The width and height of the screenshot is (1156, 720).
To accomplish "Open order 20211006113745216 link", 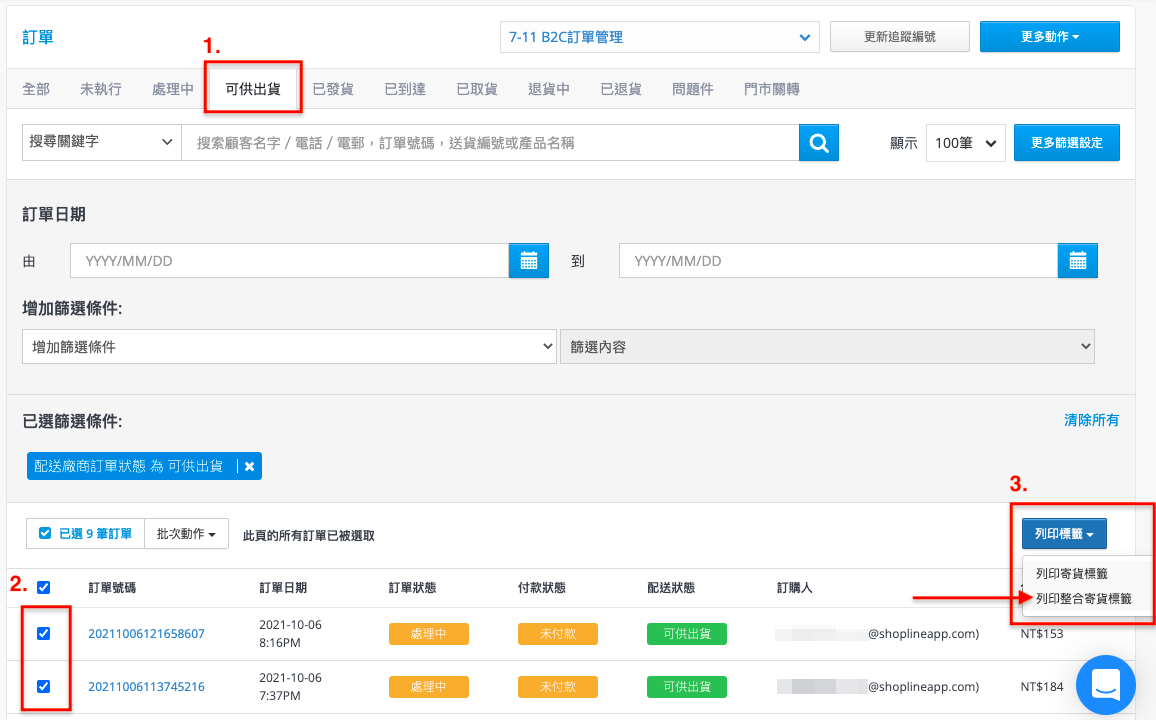I will (146, 687).
